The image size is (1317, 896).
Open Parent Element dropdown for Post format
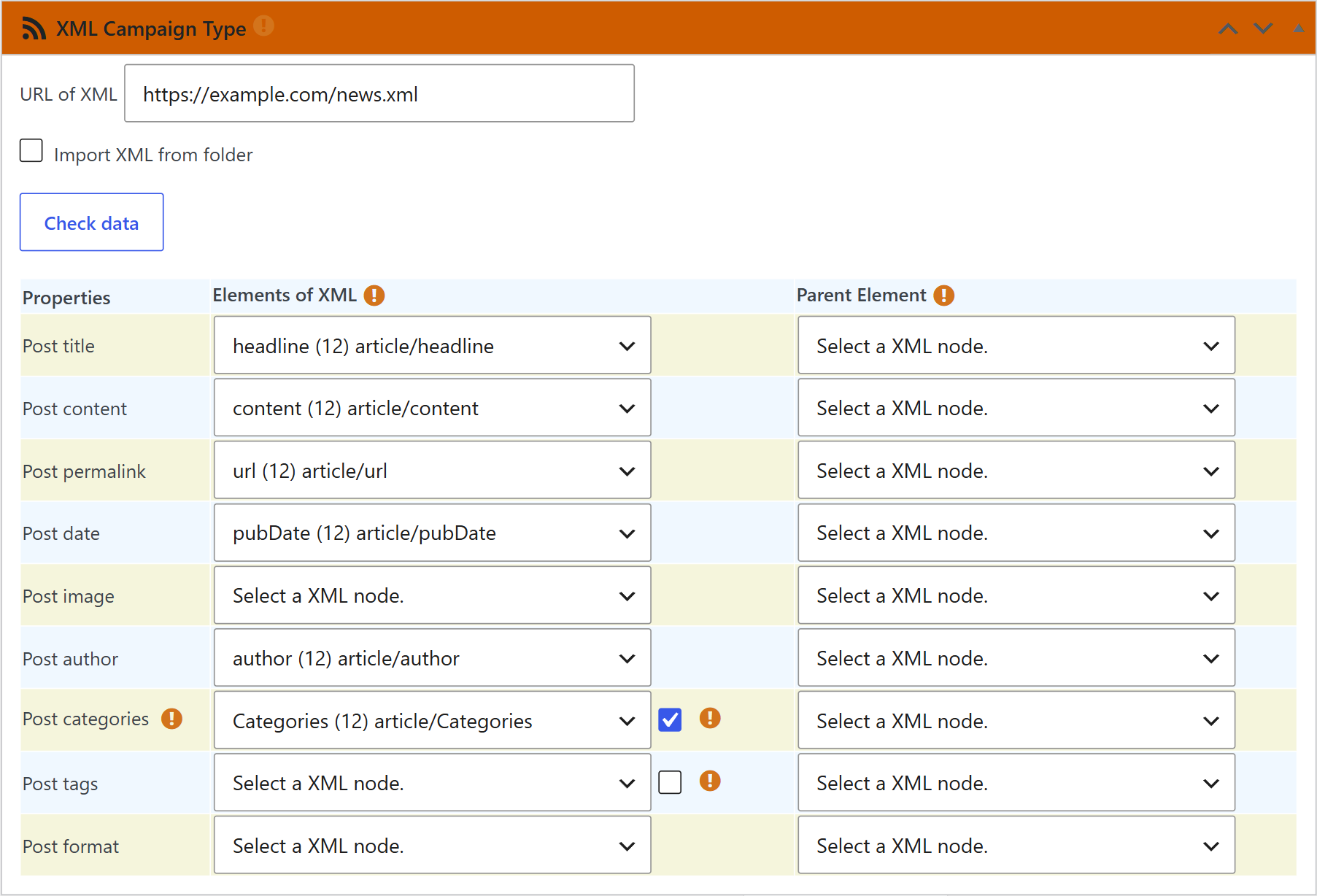pyautogui.click(x=1016, y=846)
